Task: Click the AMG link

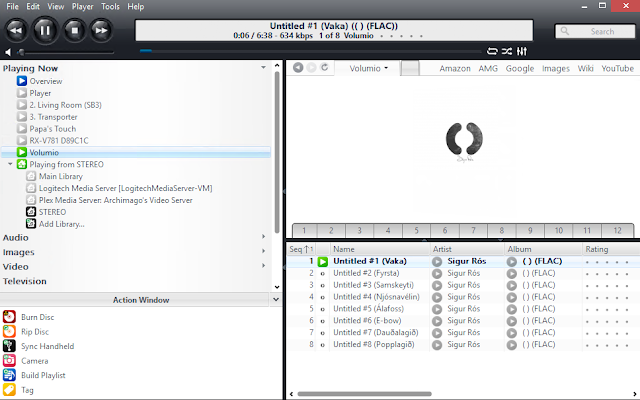Action: (488, 69)
